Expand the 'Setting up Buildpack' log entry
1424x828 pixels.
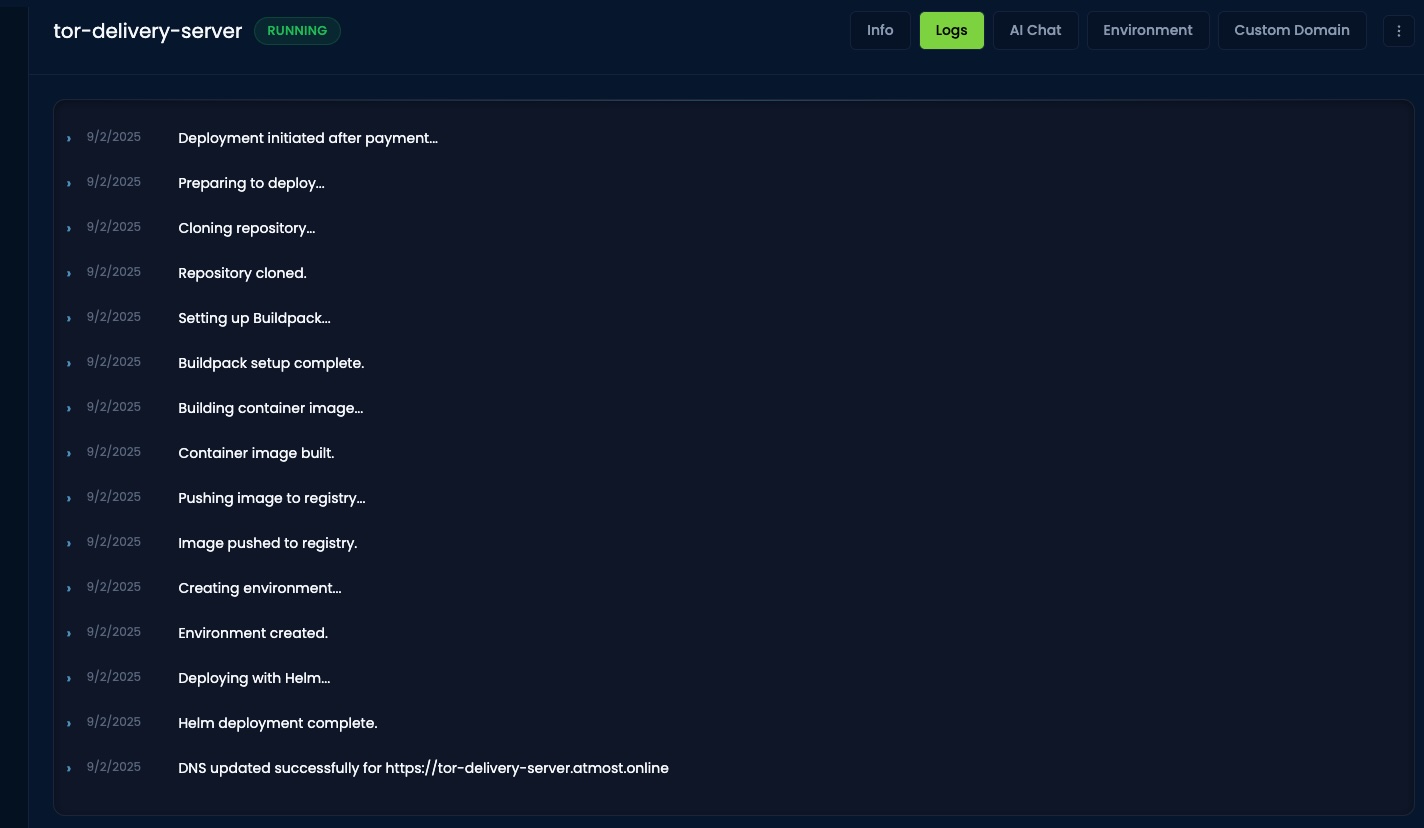[x=69, y=318]
